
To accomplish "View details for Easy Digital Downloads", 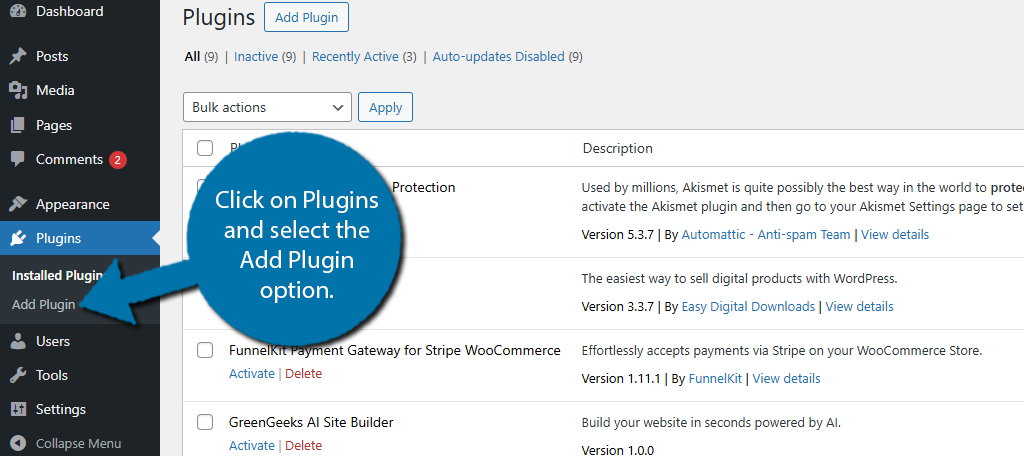I will coord(859,306).
